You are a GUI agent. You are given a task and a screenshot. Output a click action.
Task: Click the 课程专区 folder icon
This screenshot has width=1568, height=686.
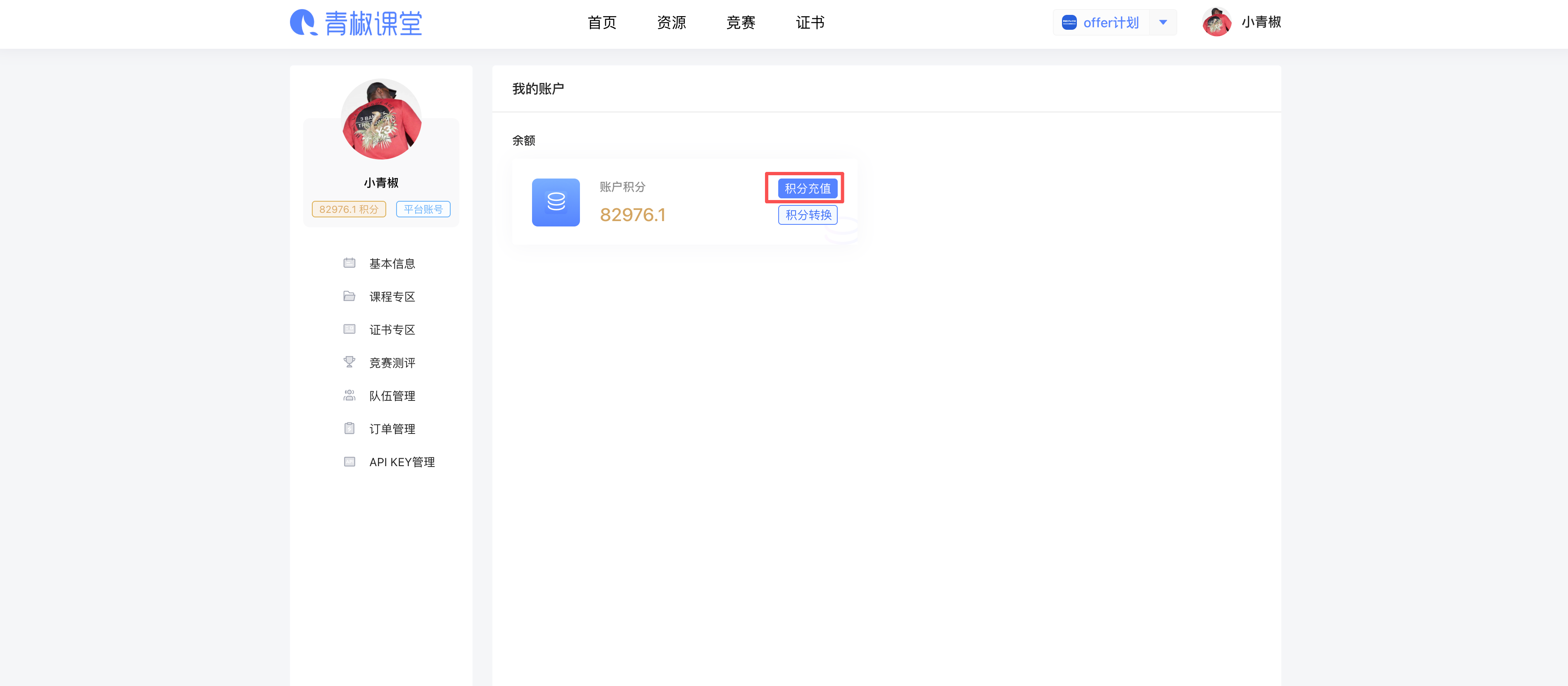pyautogui.click(x=349, y=296)
